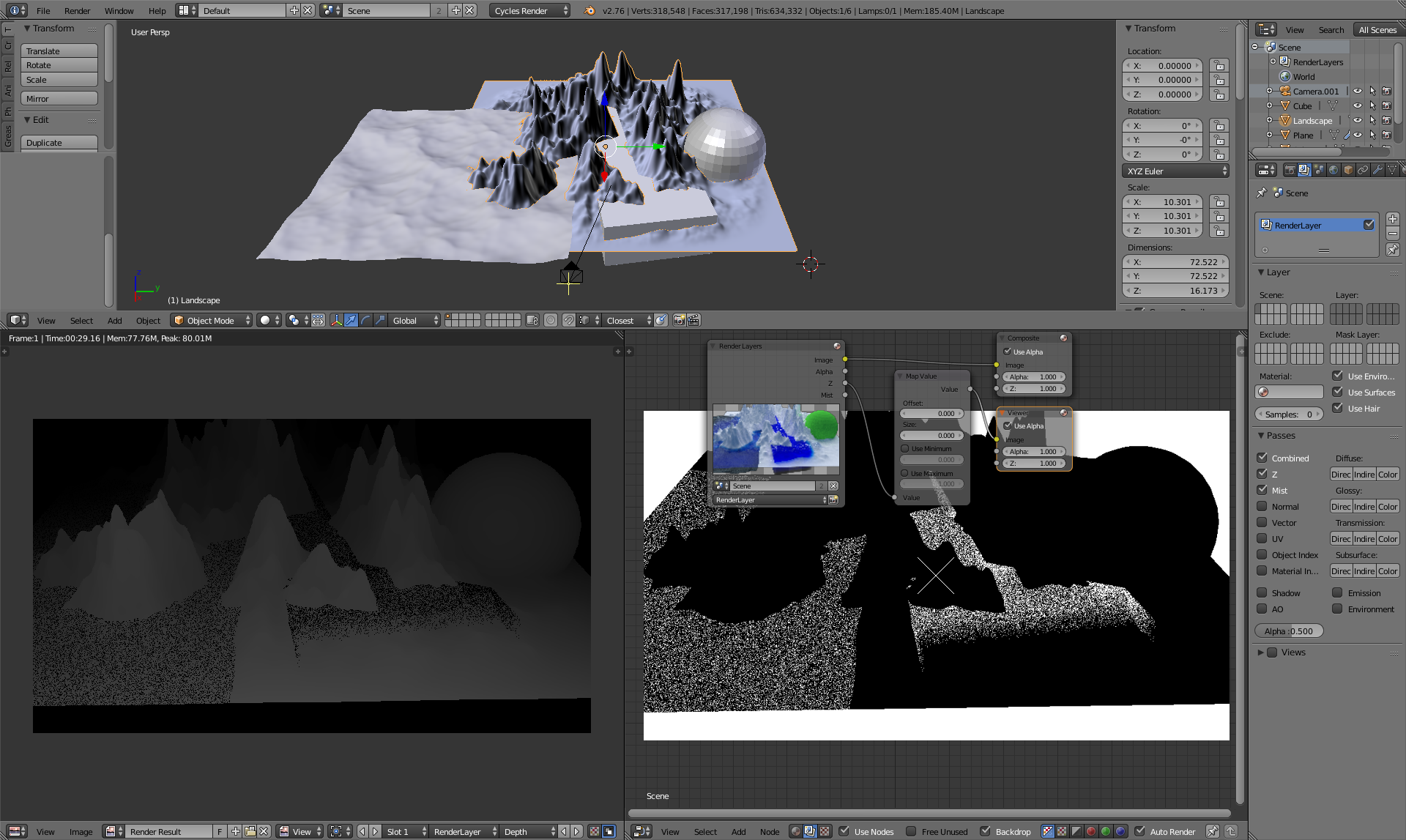The height and width of the screenshot is (840, 1406).
Task: Open the Help menu
Action: pyautogui.click(x=157, y=10)
